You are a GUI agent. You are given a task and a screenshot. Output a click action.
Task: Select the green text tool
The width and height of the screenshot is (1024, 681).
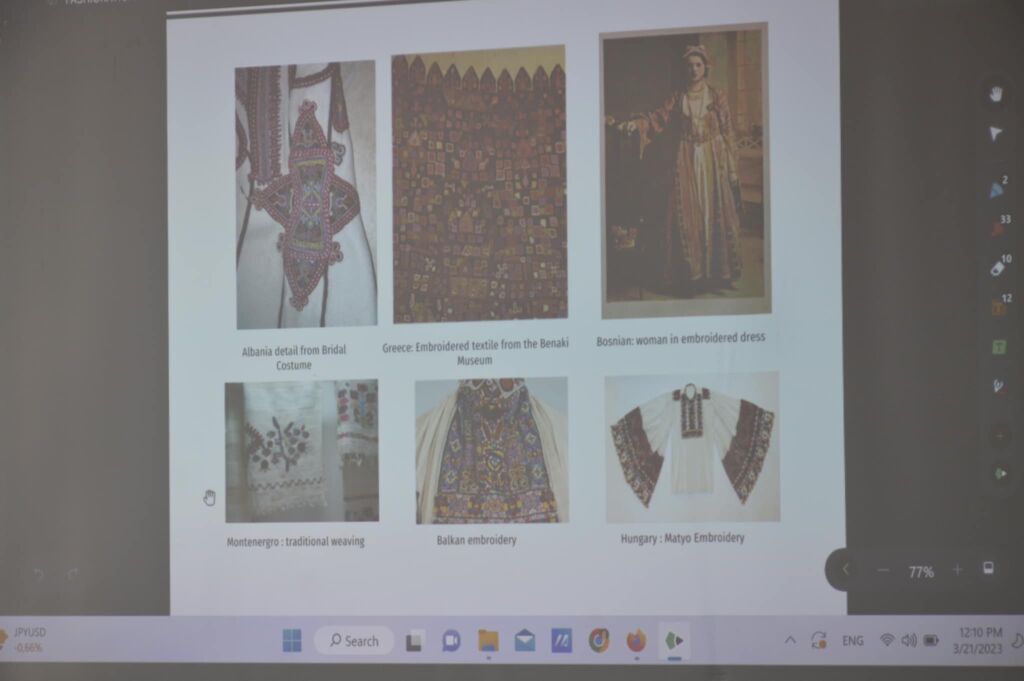click(x=998, y=347)
